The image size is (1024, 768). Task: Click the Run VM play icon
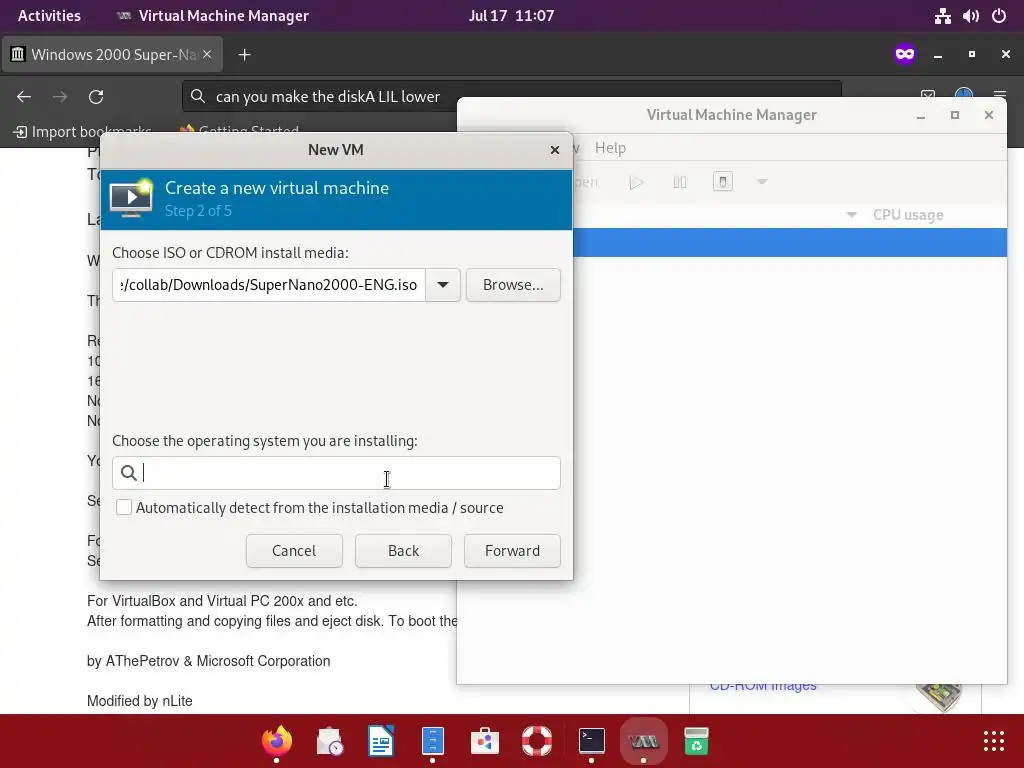tap(636, 182)
